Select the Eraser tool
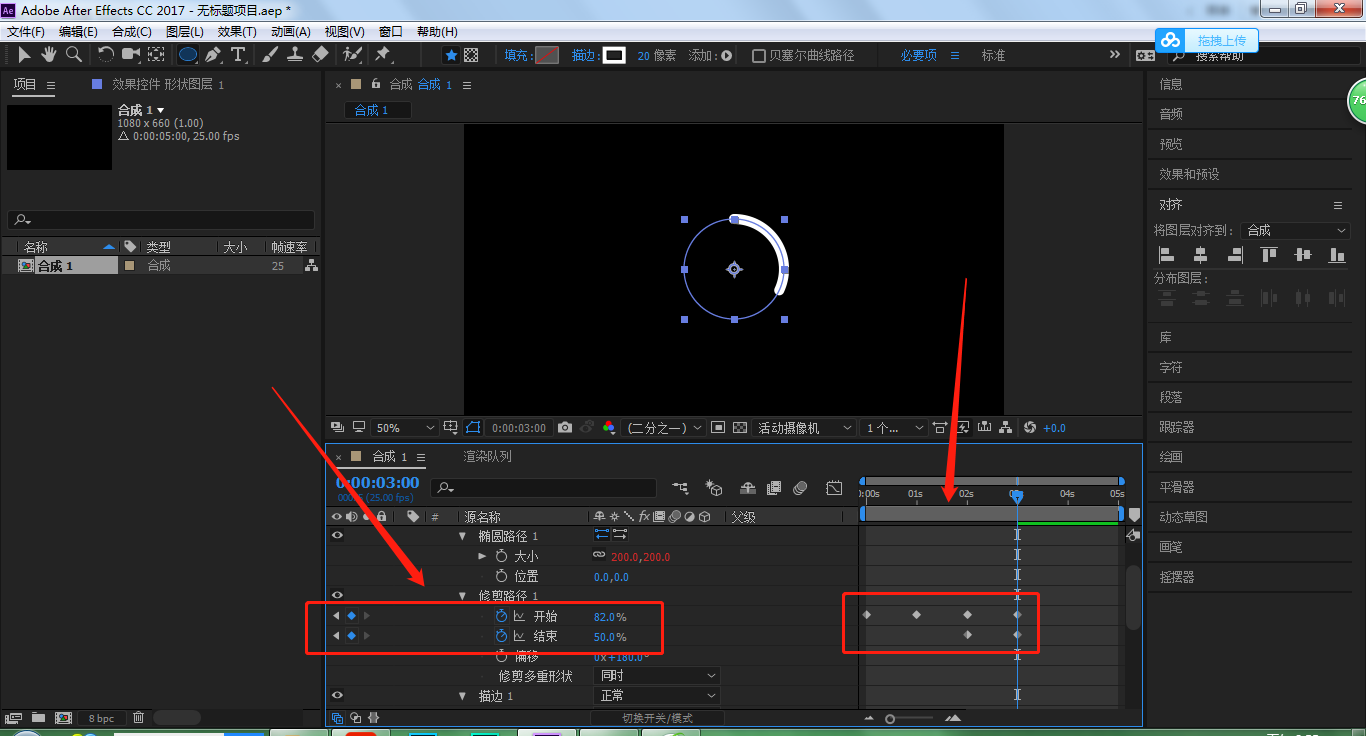1366x736 pixels. pyautogui.click(x=320, y=55)
